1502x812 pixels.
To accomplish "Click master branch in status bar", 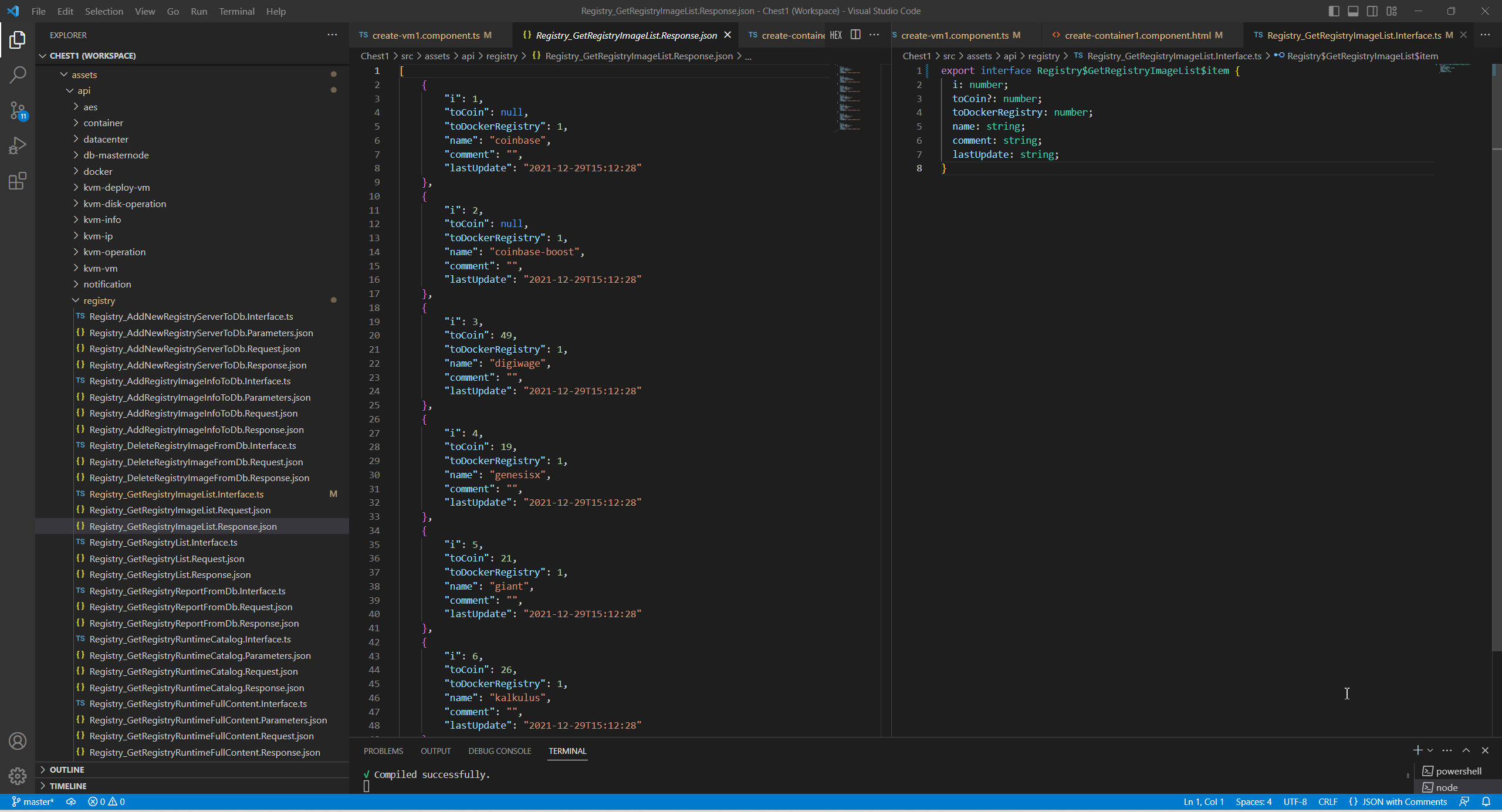I will (x=33, y=801).
